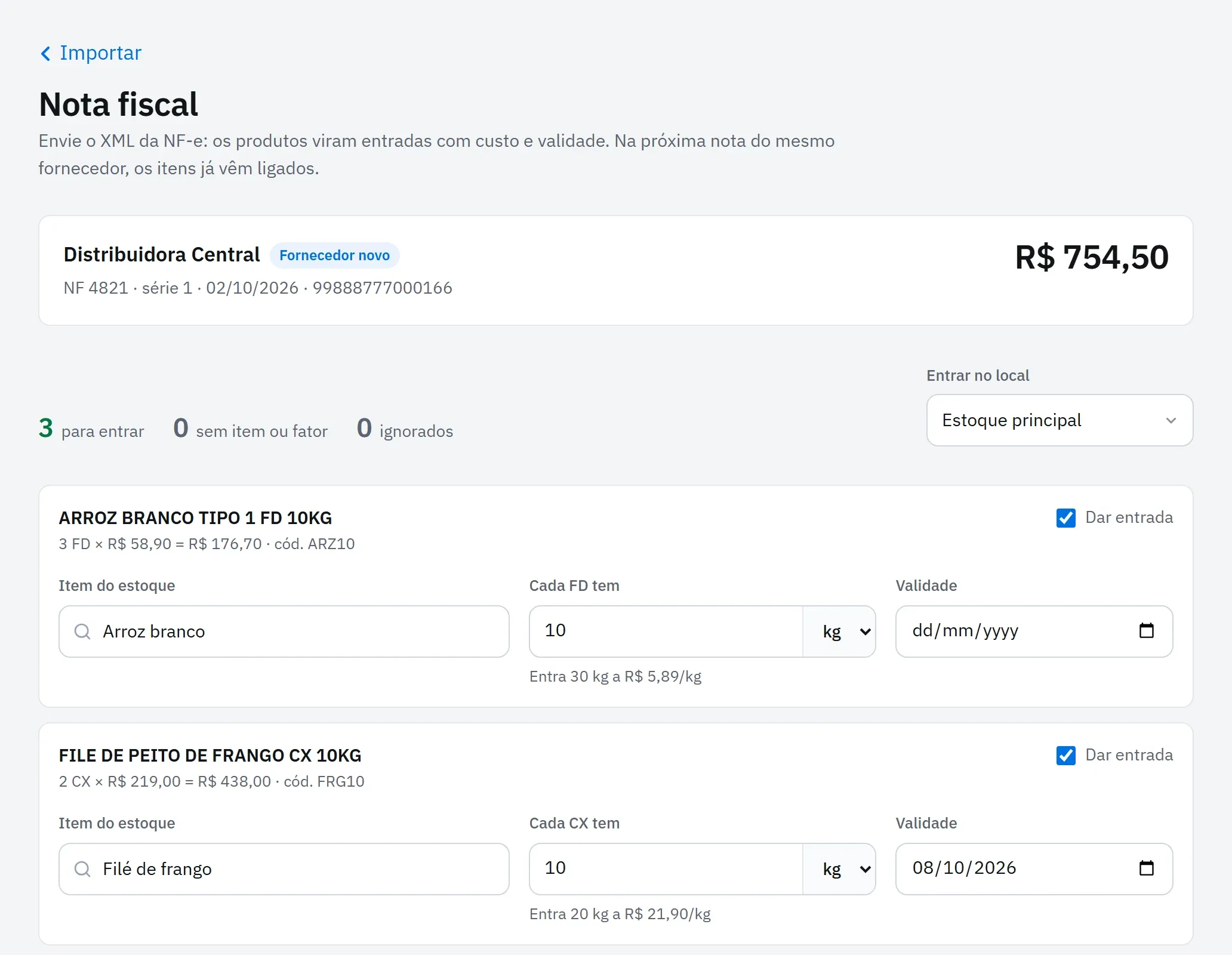The image size is (1232, 955).
Task: Click the search icon in Filé de frango field
Action: pos(82,869)
